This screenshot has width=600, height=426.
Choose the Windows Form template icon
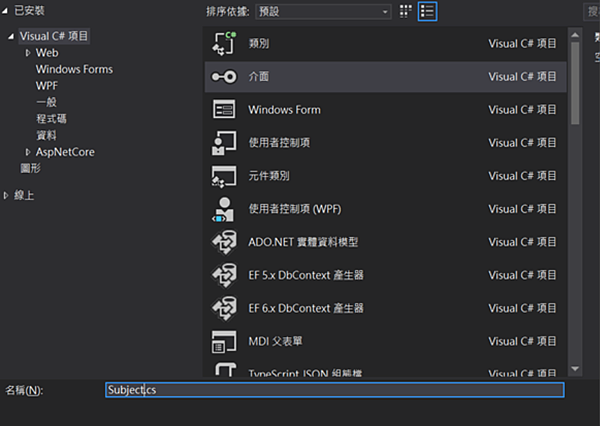[224, 109]
